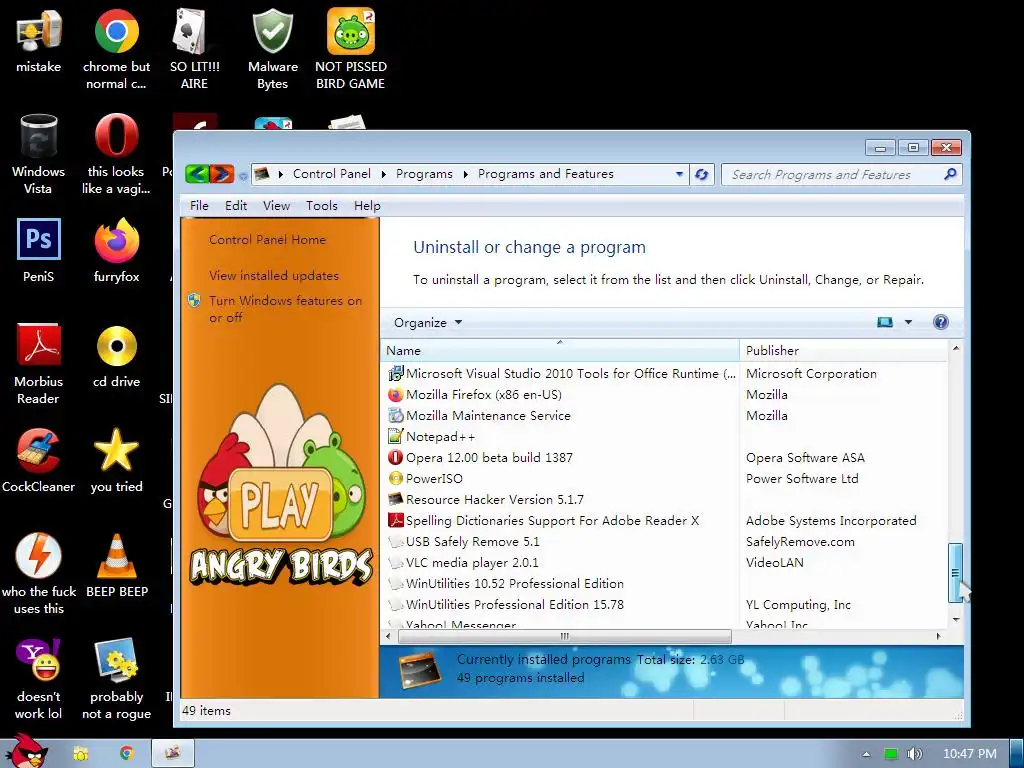Open 'Morbius Reader' desktop icon

point(39,364)
